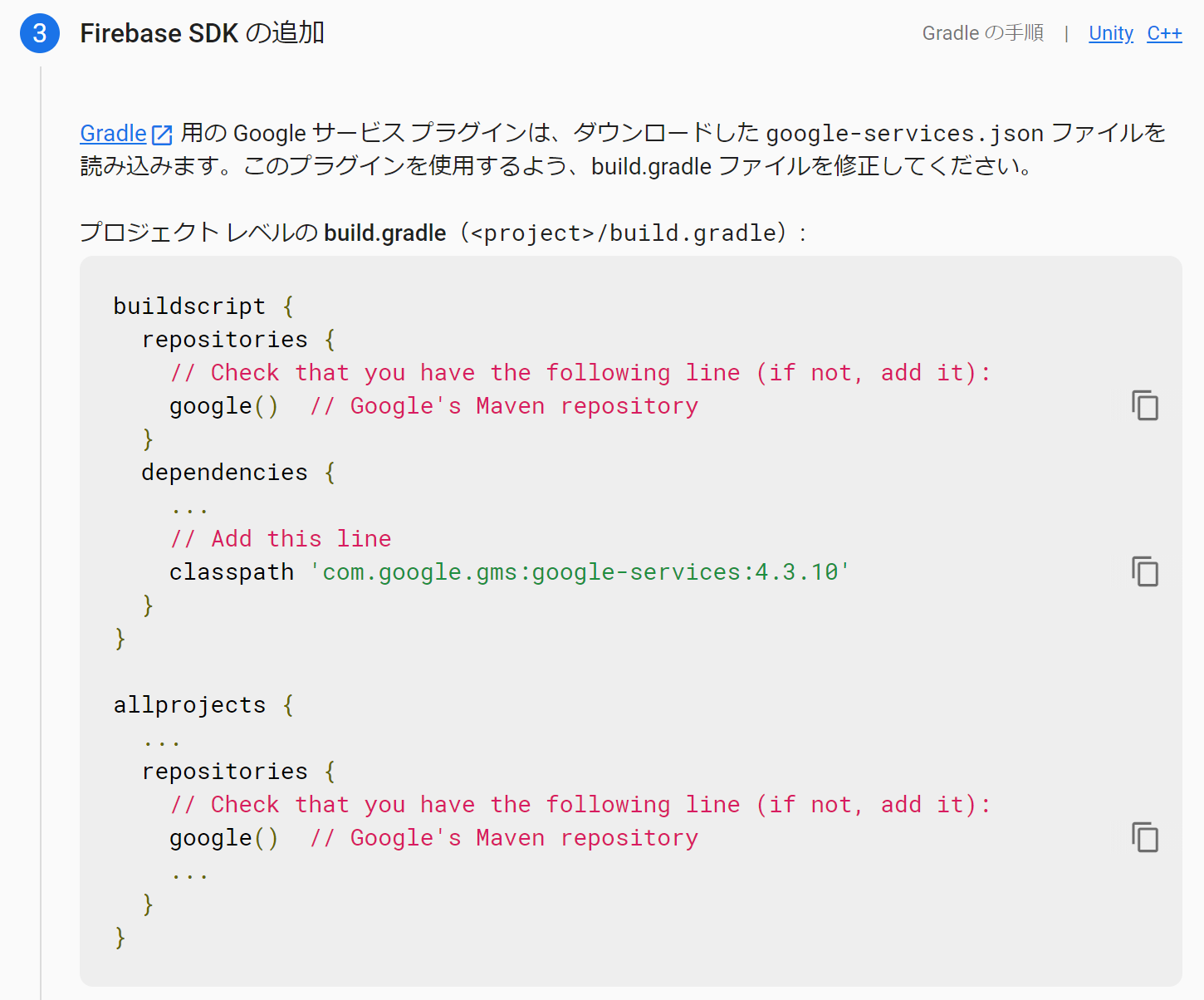Click the '// Add this line' comment
The image size is (1204, 1000).
pyautogui.click(x=281, y=539)
